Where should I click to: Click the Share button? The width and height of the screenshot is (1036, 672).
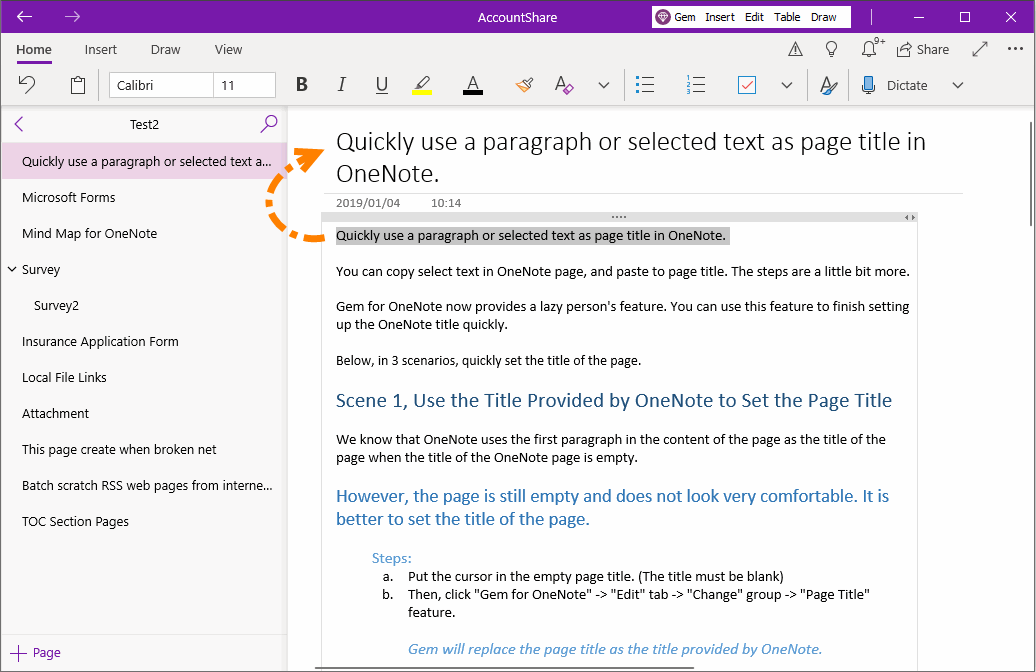[x=922, y=50]
